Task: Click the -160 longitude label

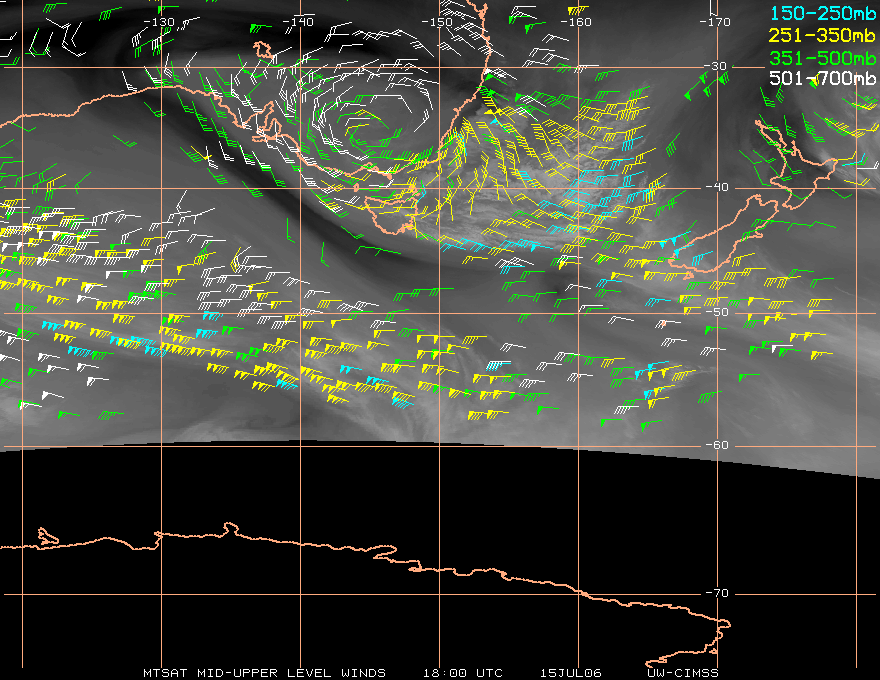Action: 576,22
